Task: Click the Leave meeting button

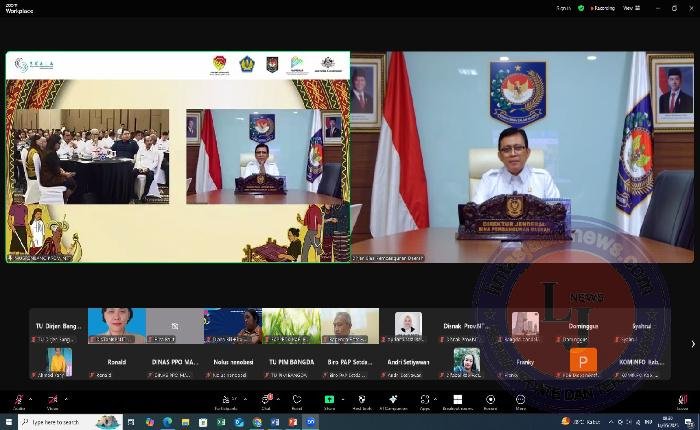Action: click(x=682, y=401)
